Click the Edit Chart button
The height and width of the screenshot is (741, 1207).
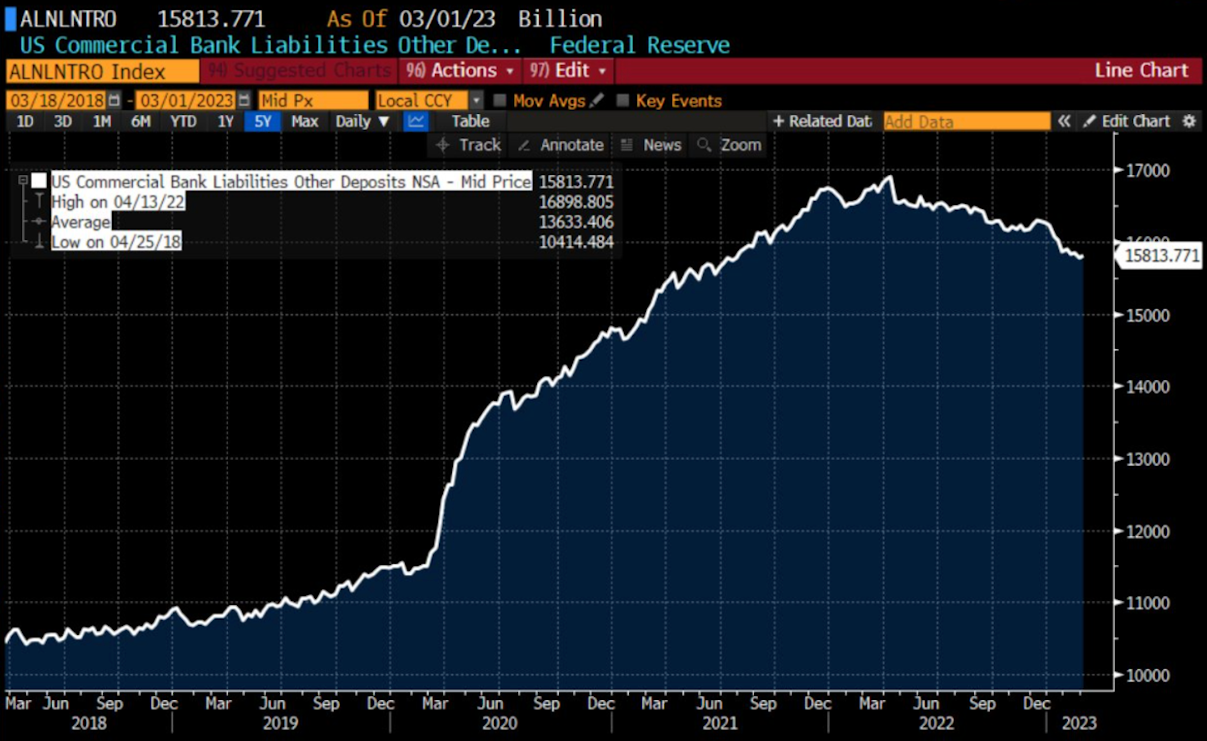(x=1127, y=121)
